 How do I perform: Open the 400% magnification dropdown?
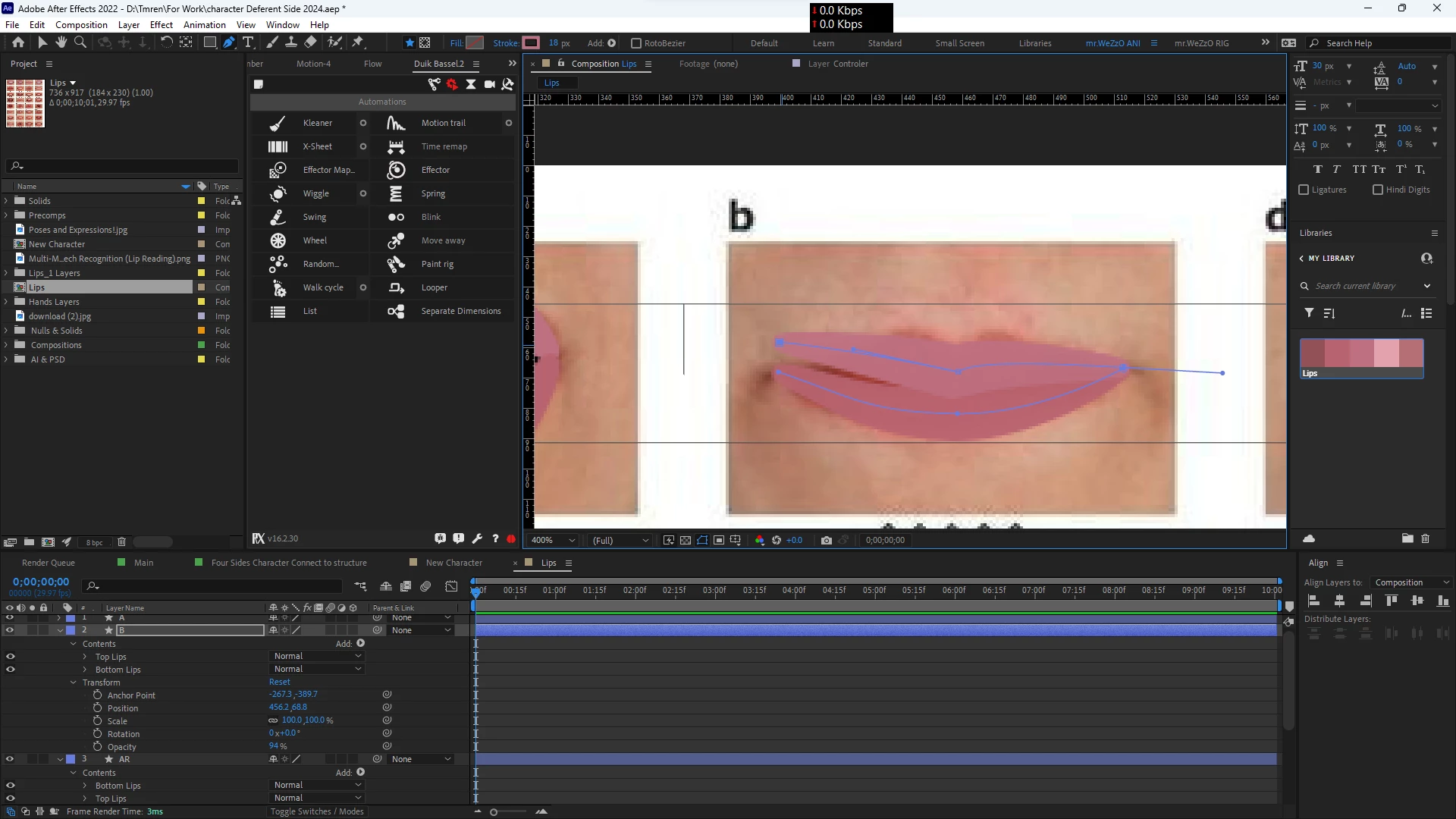(x=554, y=540)
